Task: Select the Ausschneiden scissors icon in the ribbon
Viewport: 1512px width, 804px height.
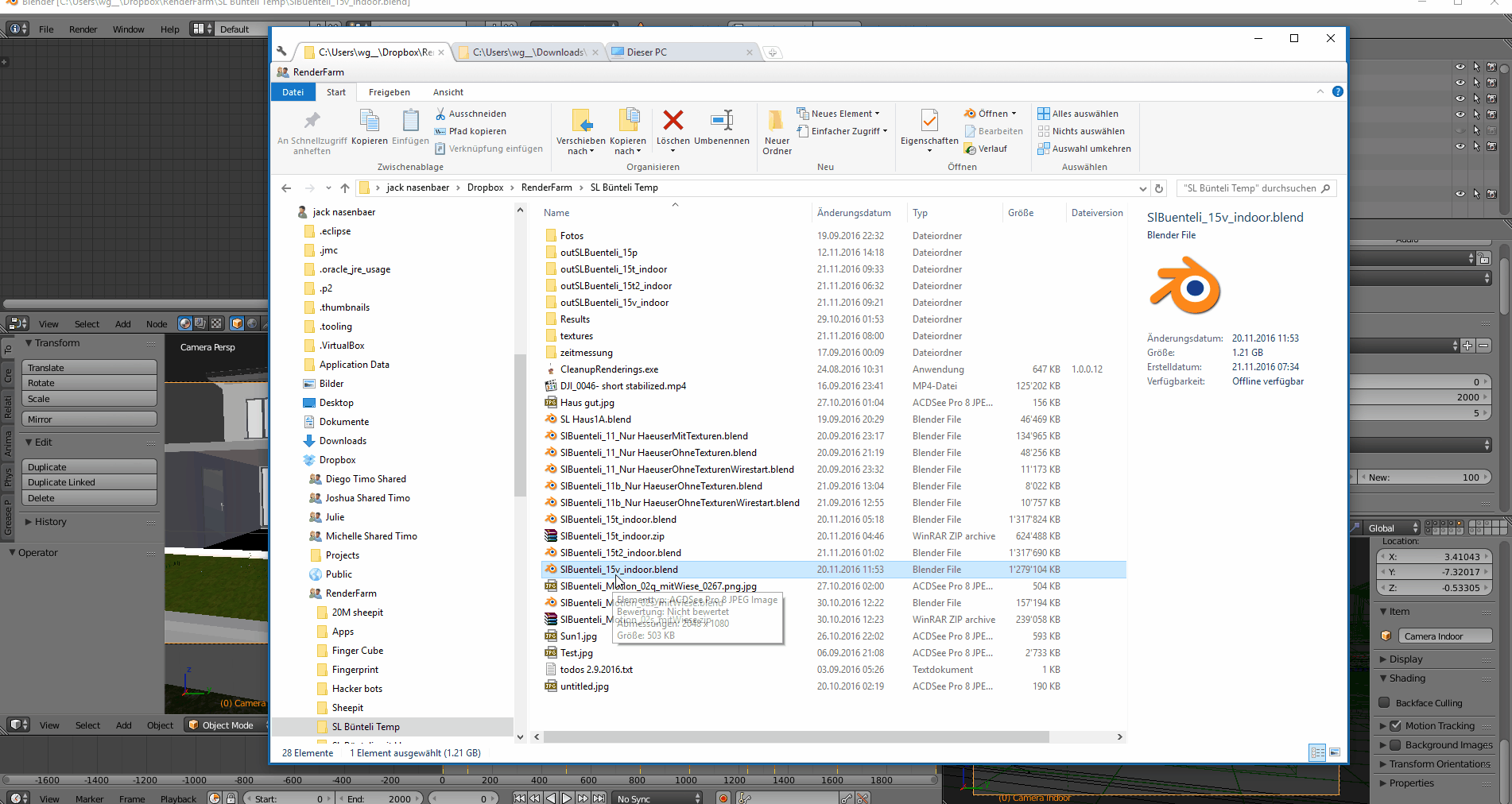Action: [440, 113]
